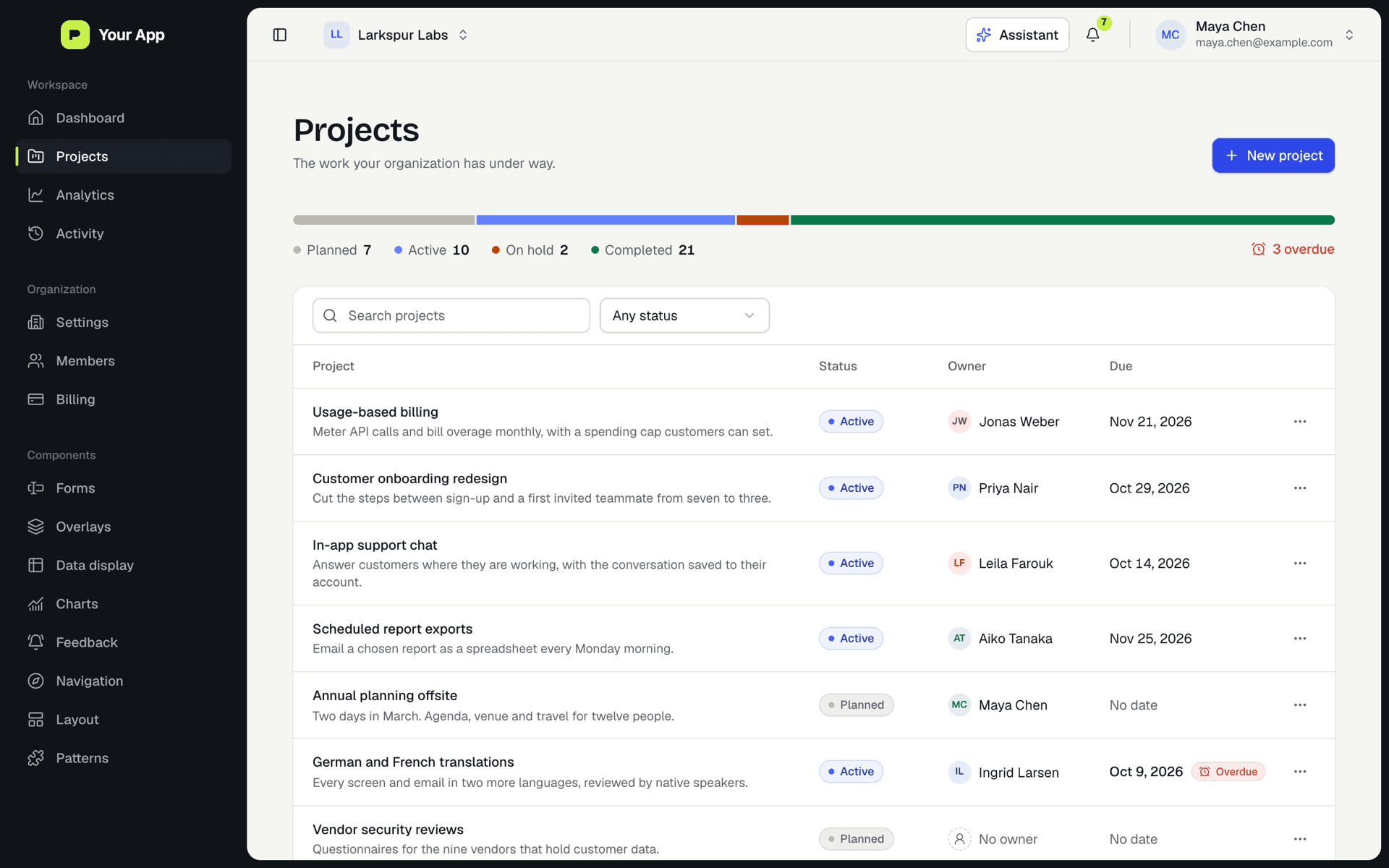The height and width of the screenshot is (868, 1389).
Task: Open row actions for Customer onboarding redesign
Action: click(1300, 488)
